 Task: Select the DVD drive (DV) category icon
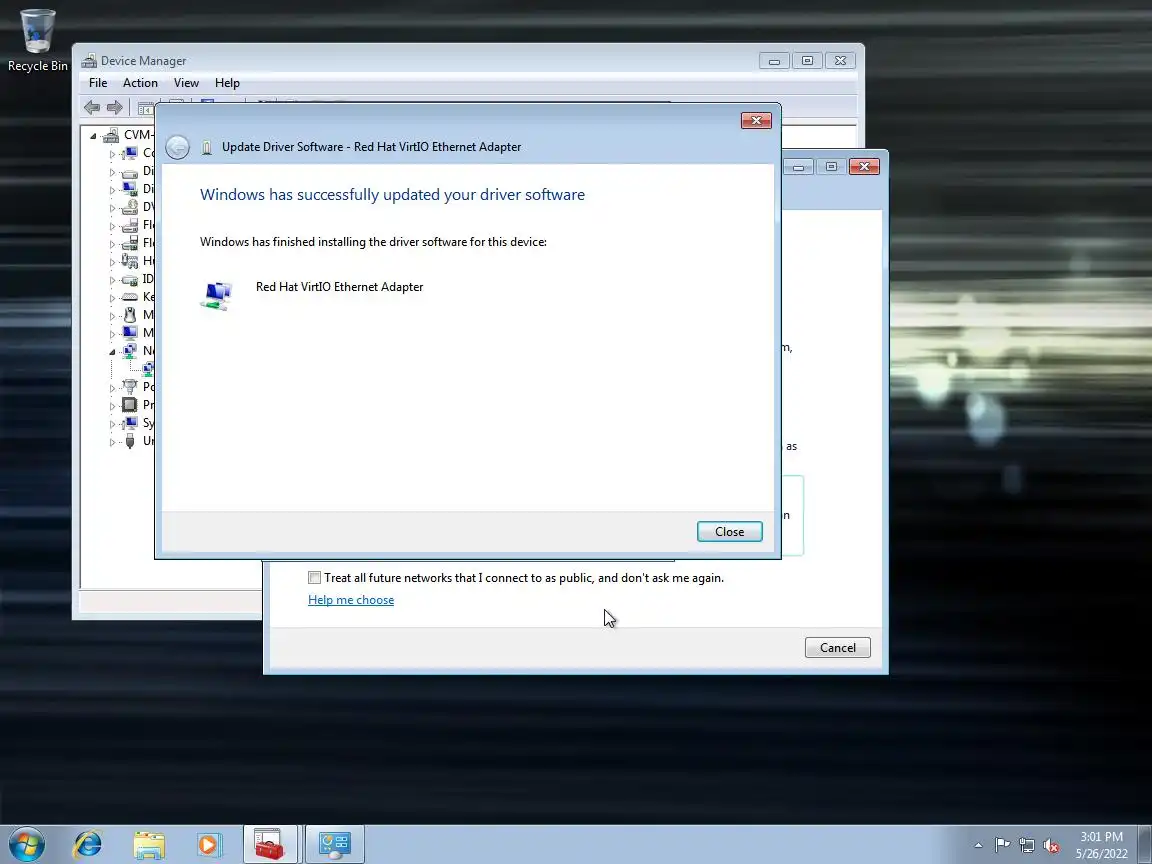129,207
